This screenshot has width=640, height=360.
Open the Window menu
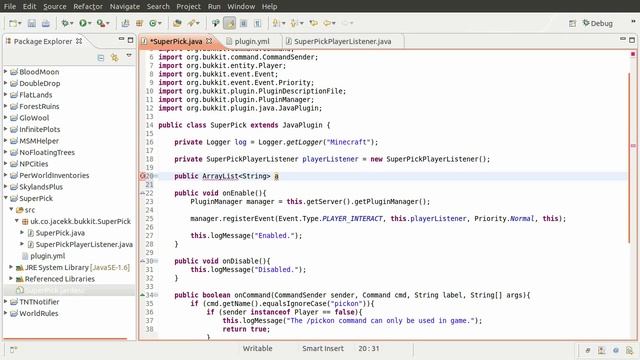coord(241,7)
